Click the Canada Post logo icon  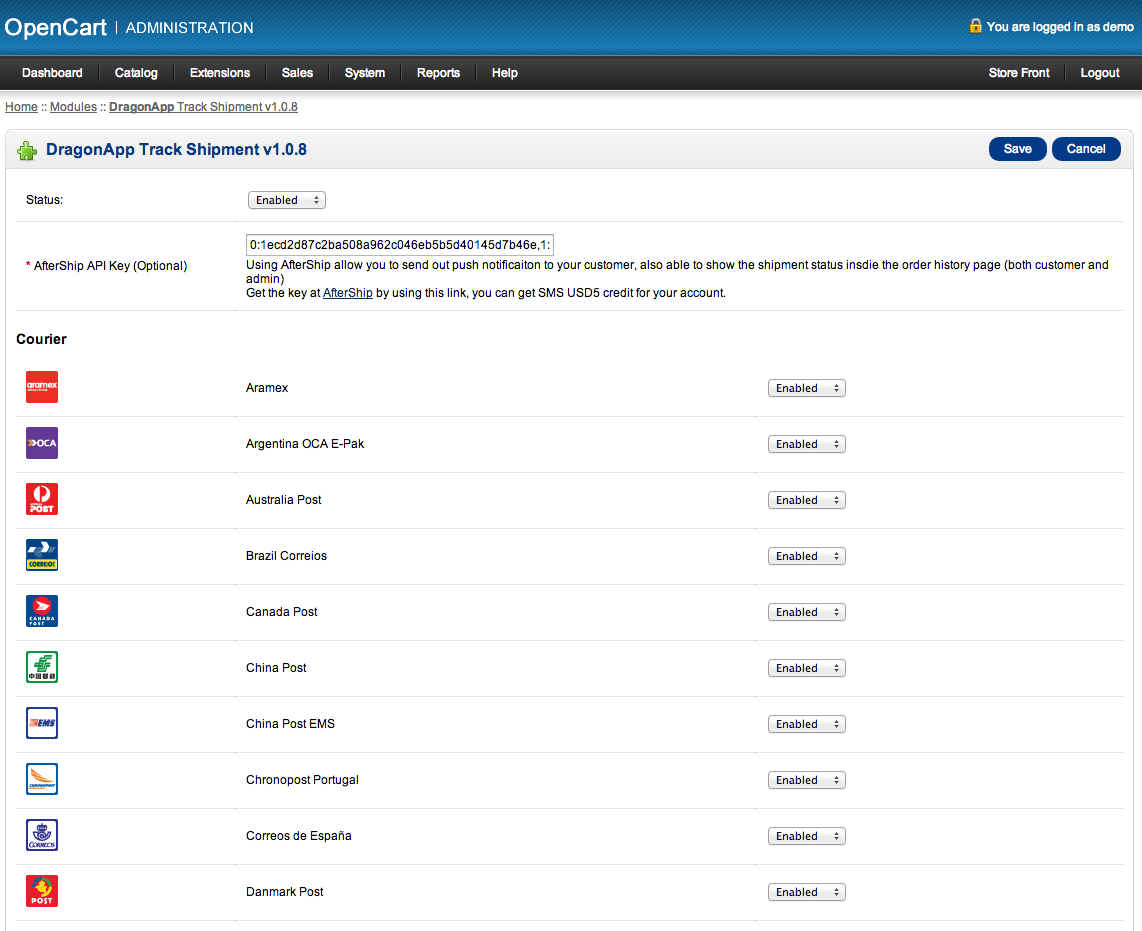[x=42, y=611]
